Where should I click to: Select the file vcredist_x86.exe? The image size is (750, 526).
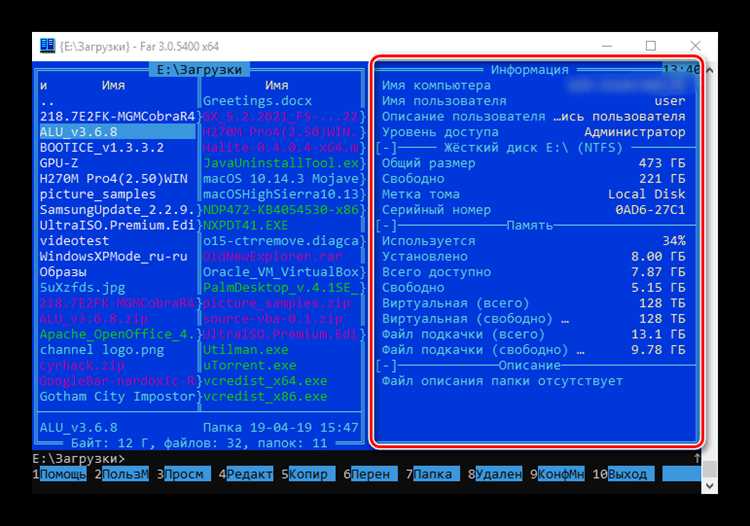[x=265, y=396]
